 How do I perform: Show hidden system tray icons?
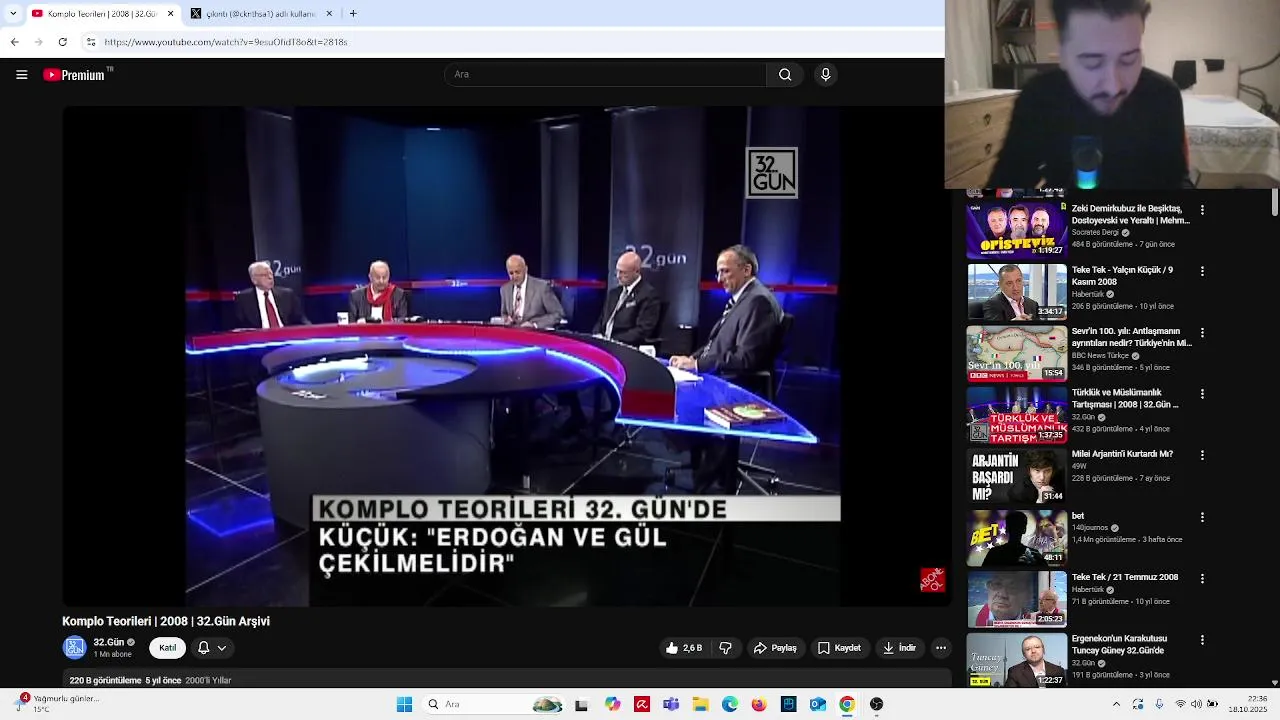tap(1116, 704)
